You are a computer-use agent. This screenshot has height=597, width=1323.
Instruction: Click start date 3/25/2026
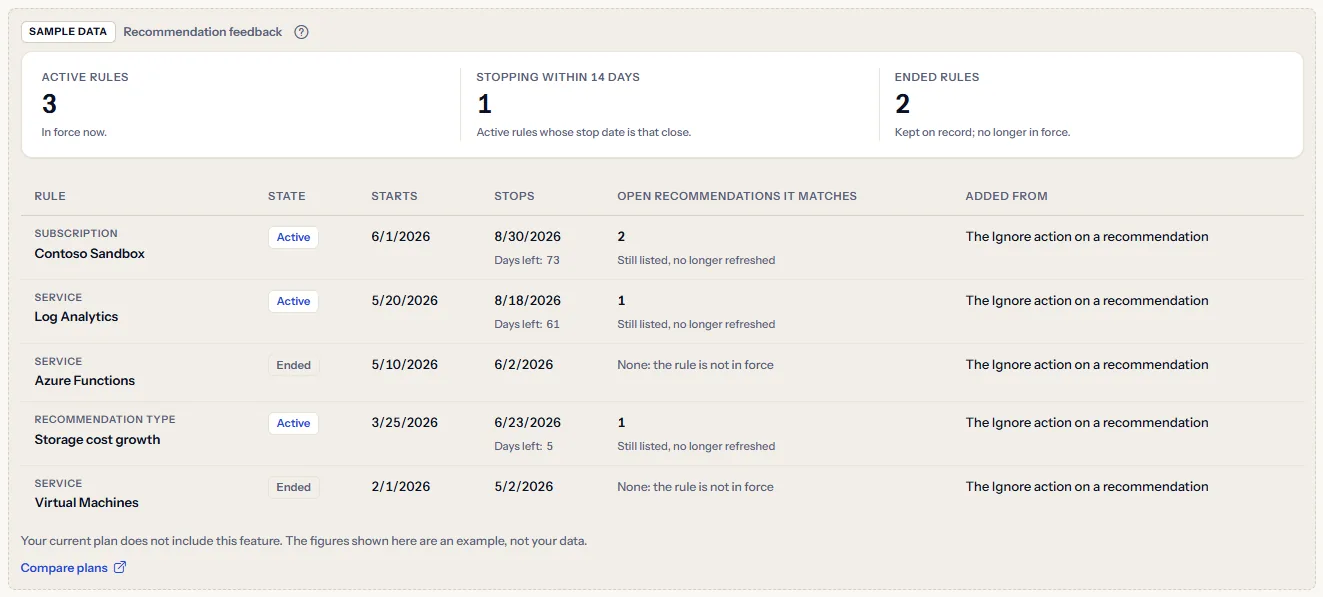click(x=405, y=423)
